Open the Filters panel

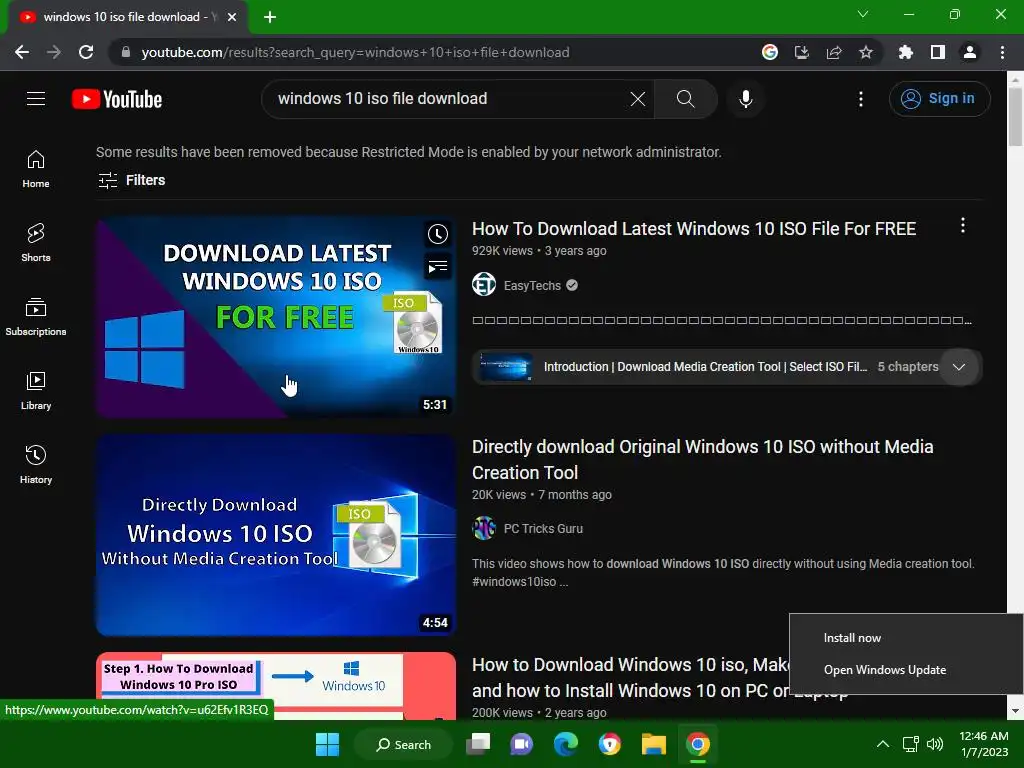131,180
